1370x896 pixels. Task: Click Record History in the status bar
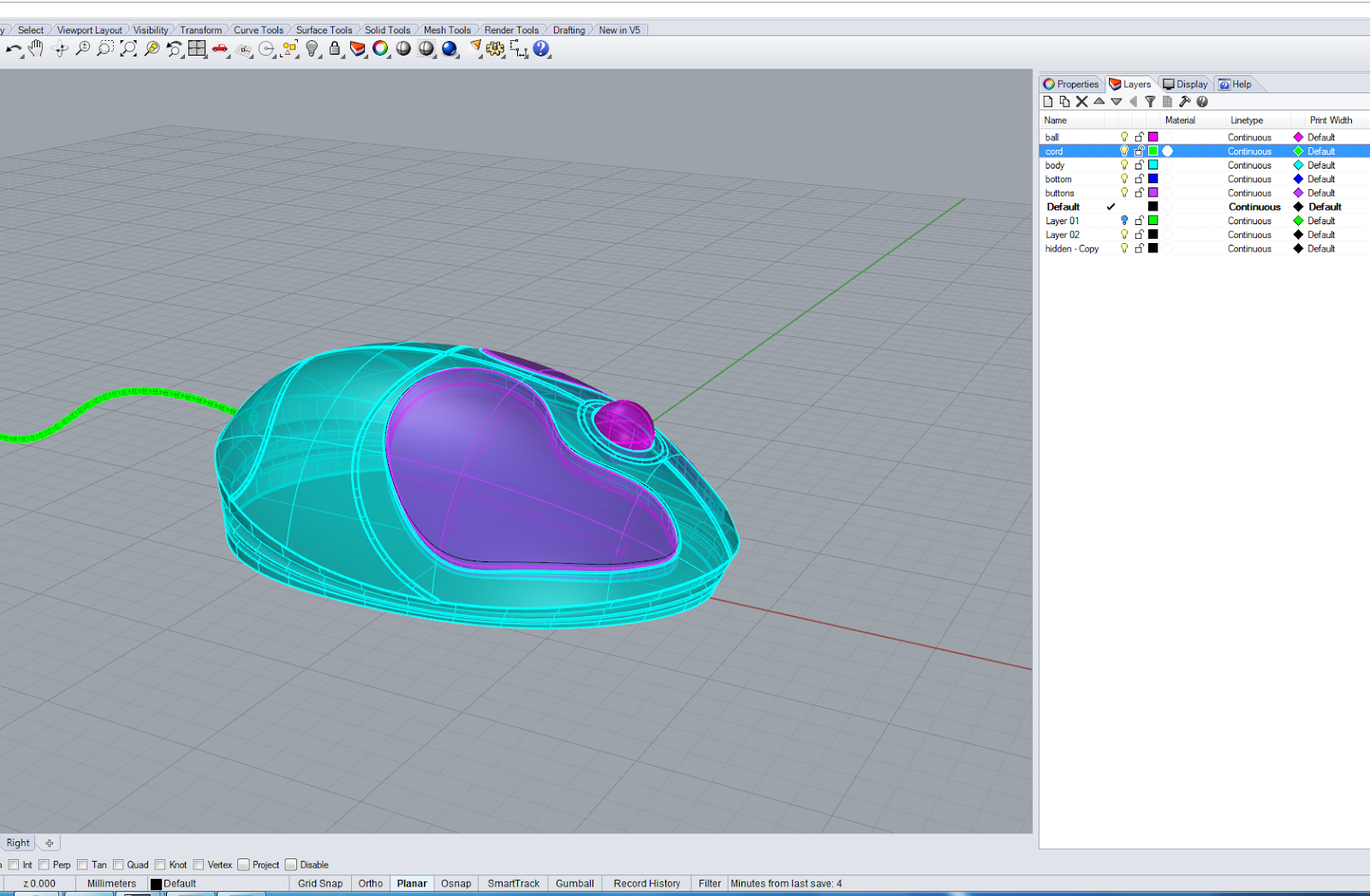(x=646, y=883)
